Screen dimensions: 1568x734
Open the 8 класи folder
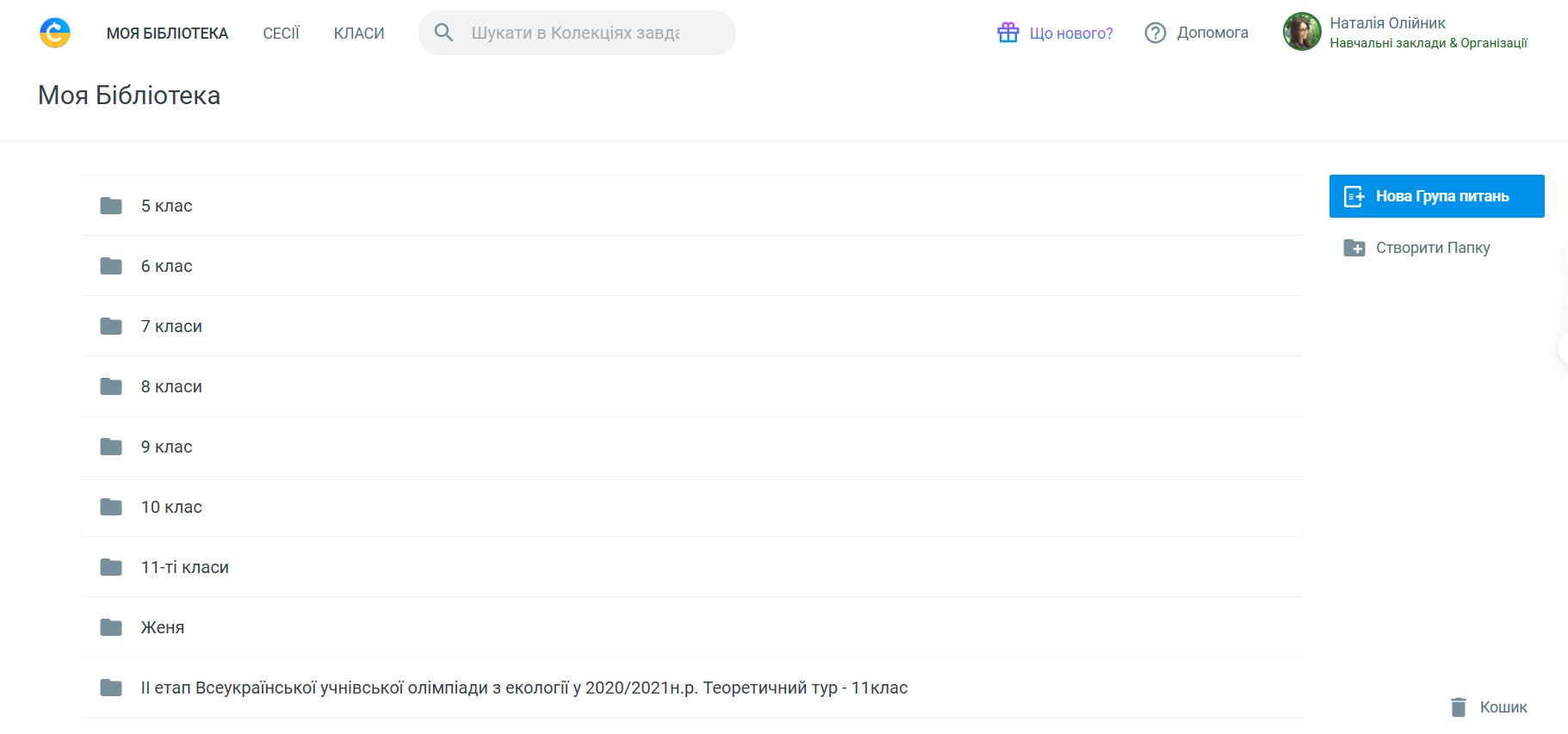171,386
